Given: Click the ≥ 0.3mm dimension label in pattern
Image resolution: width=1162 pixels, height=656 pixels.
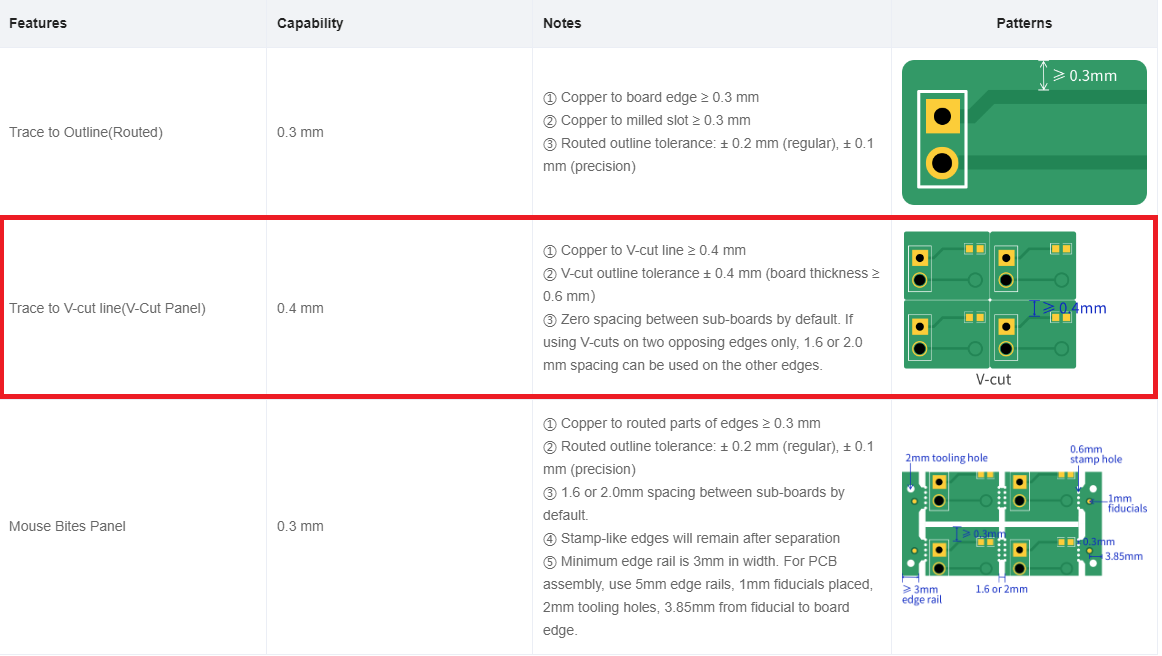Looking at the screenshot, I should [1085, 76].
